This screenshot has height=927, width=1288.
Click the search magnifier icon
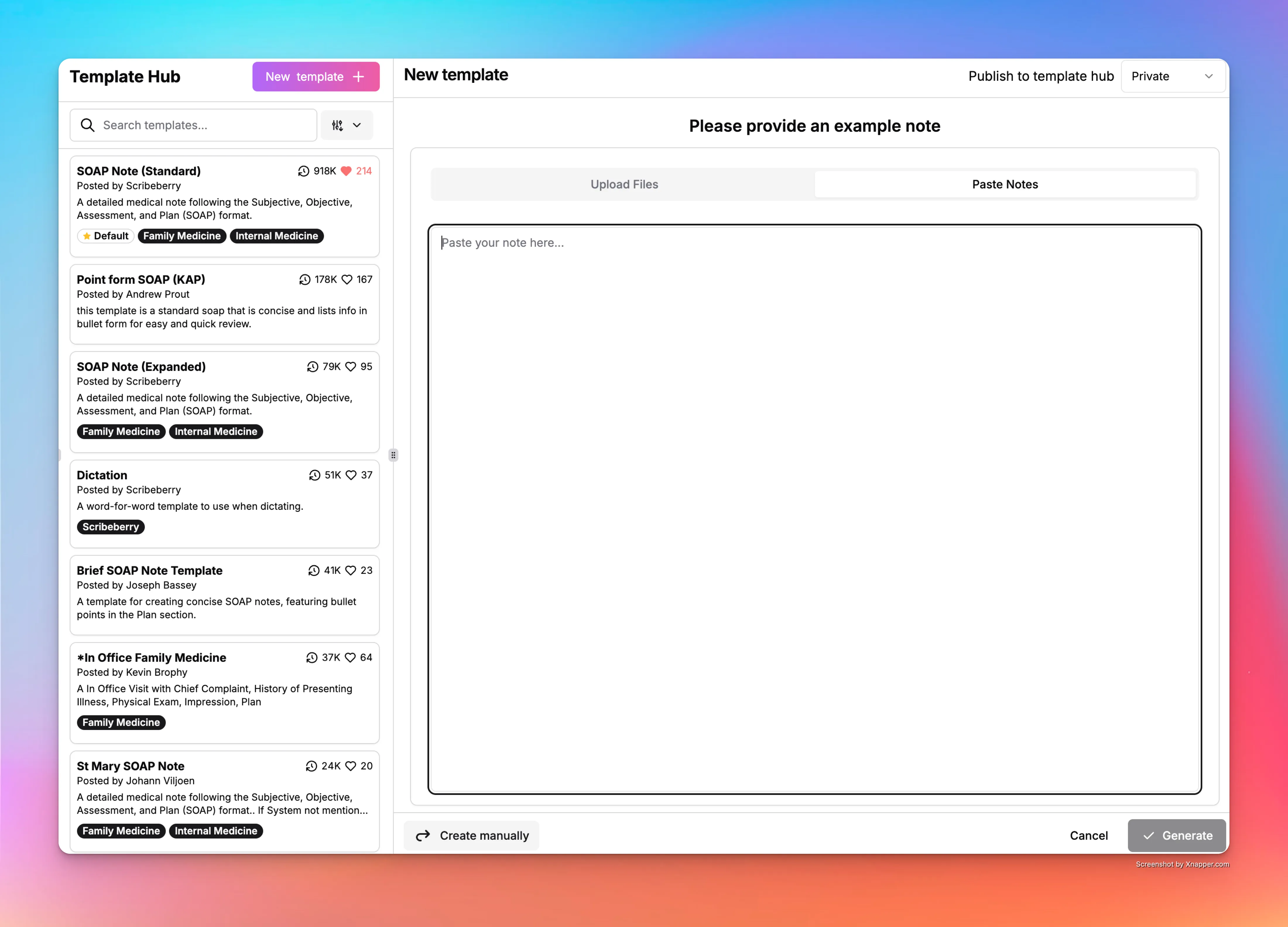tap(88, 125)
